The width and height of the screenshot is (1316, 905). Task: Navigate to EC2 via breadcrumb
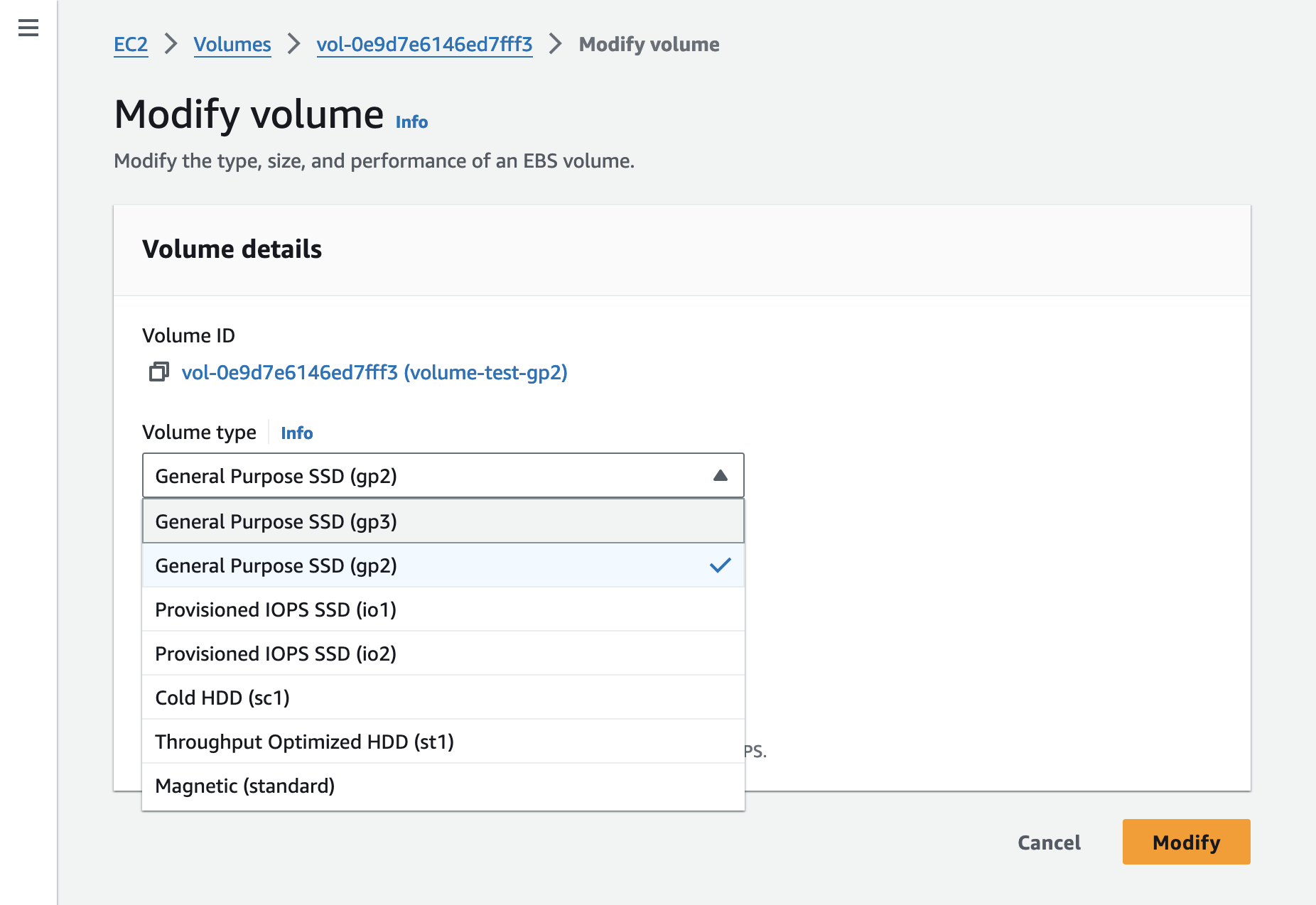131,43
